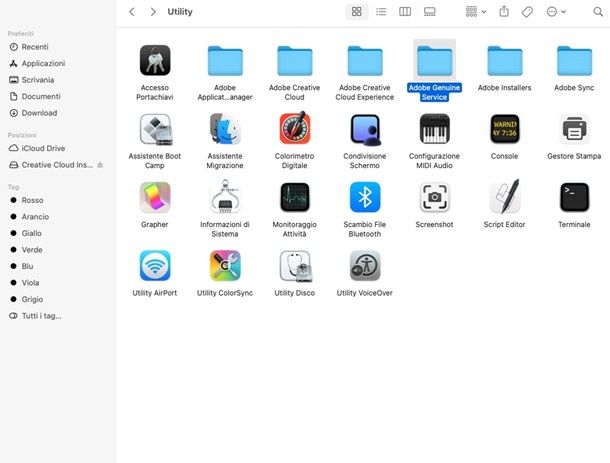Switch to column view
Screen dimensions: 610x463
pos(405,12)
